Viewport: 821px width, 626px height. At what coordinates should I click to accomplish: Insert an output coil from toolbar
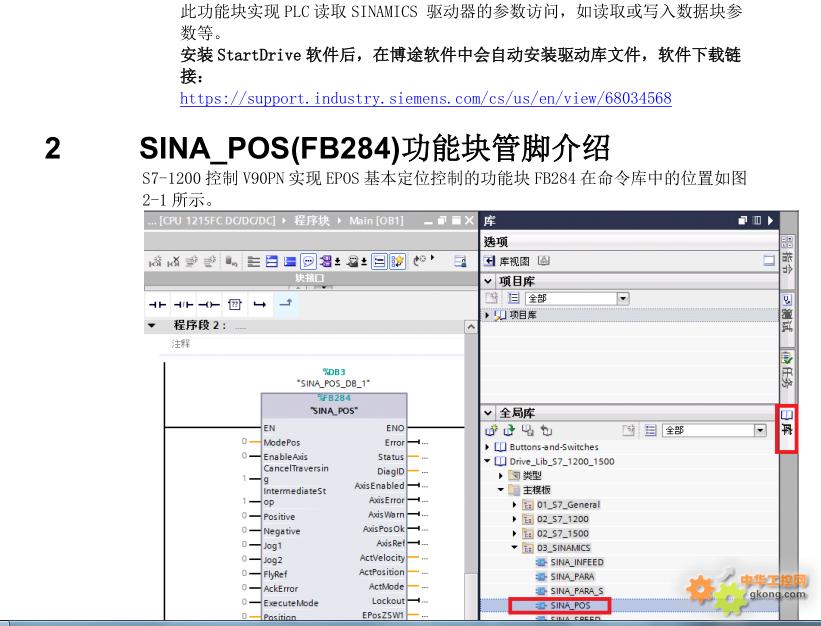point(209,305)
